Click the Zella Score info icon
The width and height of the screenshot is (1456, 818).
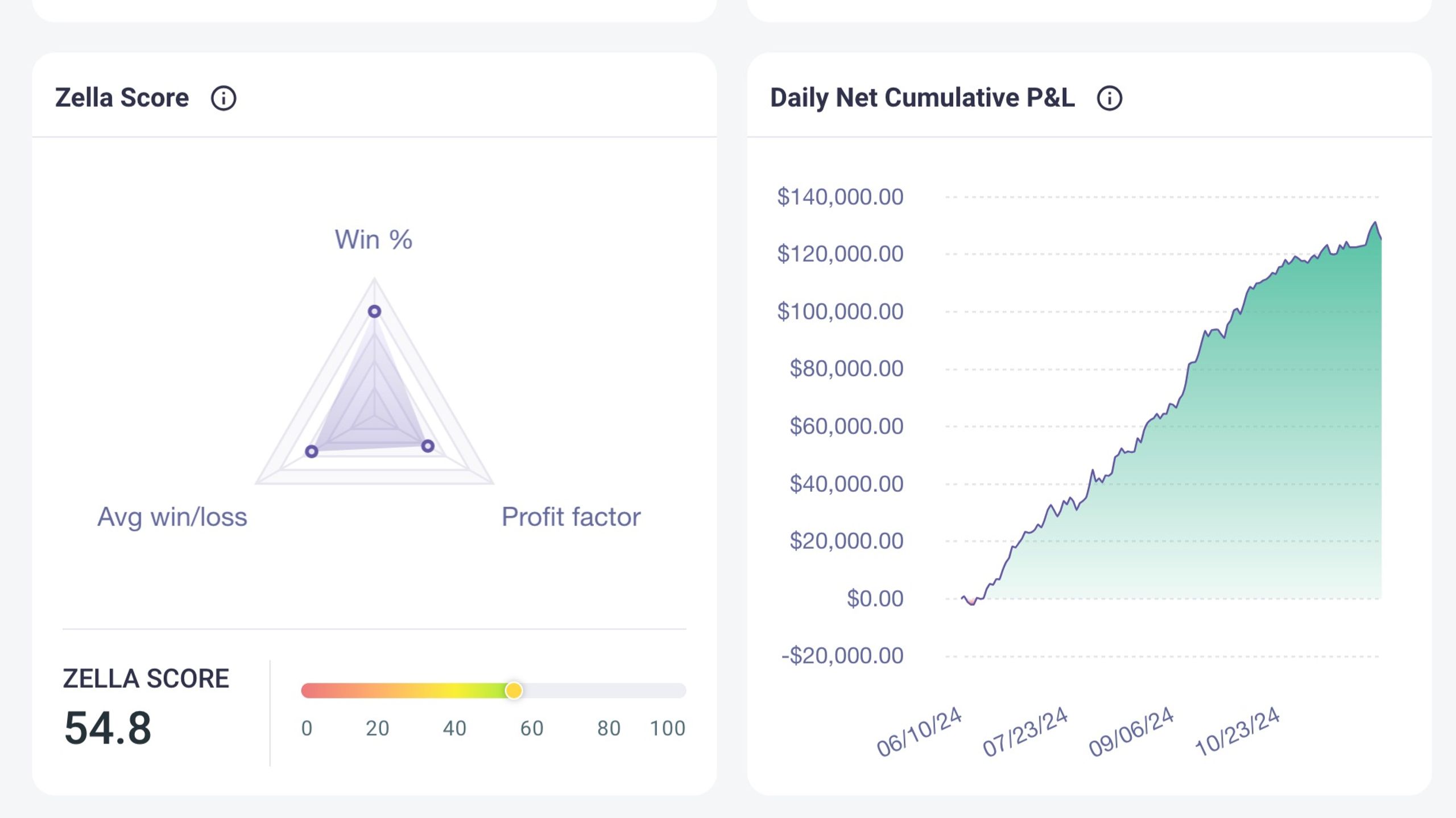224,98
